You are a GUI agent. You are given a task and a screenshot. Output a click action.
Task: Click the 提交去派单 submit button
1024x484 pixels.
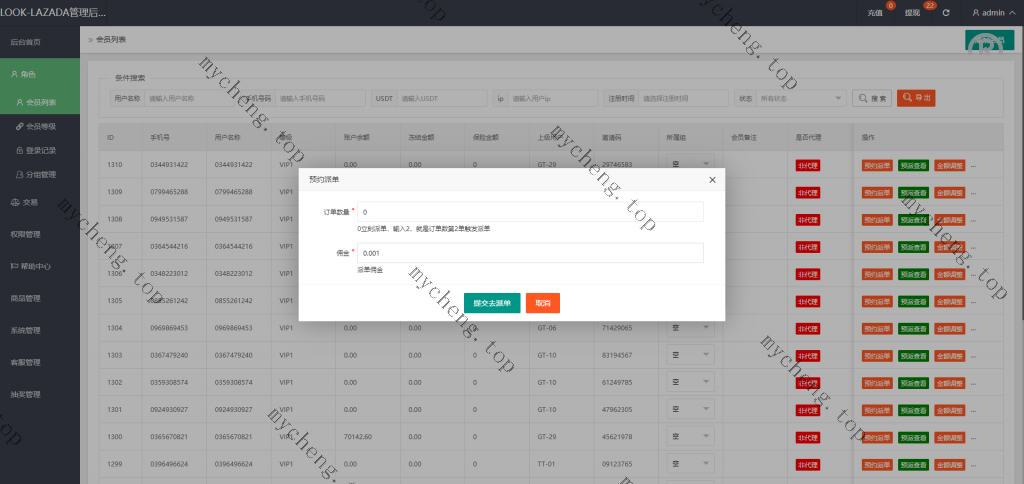(492, 303)
